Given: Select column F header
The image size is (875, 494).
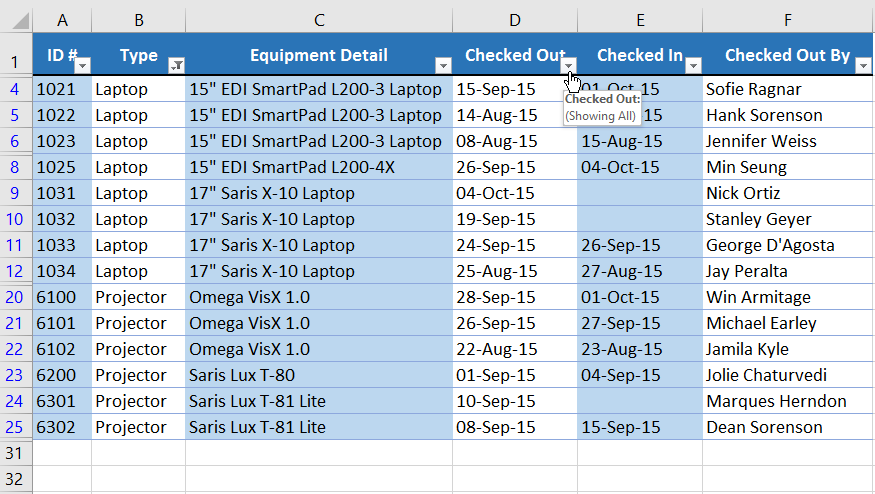Looking at the screenshot, I should tap(788, 19).
